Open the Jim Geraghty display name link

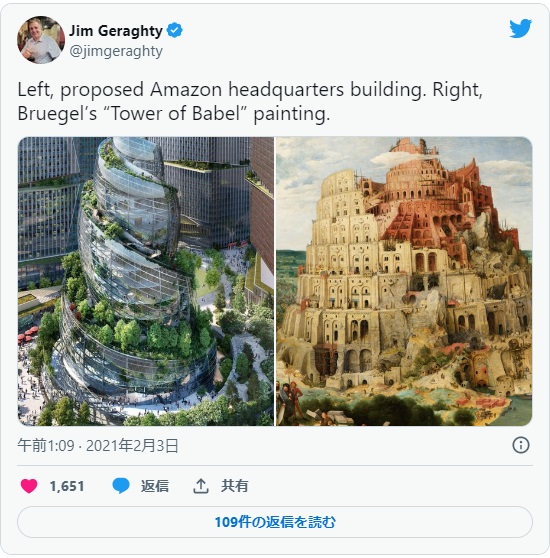[116, 31]
